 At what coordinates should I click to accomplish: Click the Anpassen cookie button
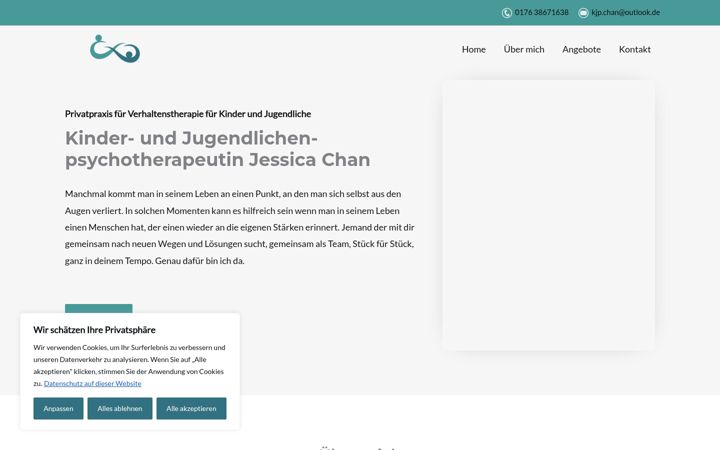click(x=58, y=408)
